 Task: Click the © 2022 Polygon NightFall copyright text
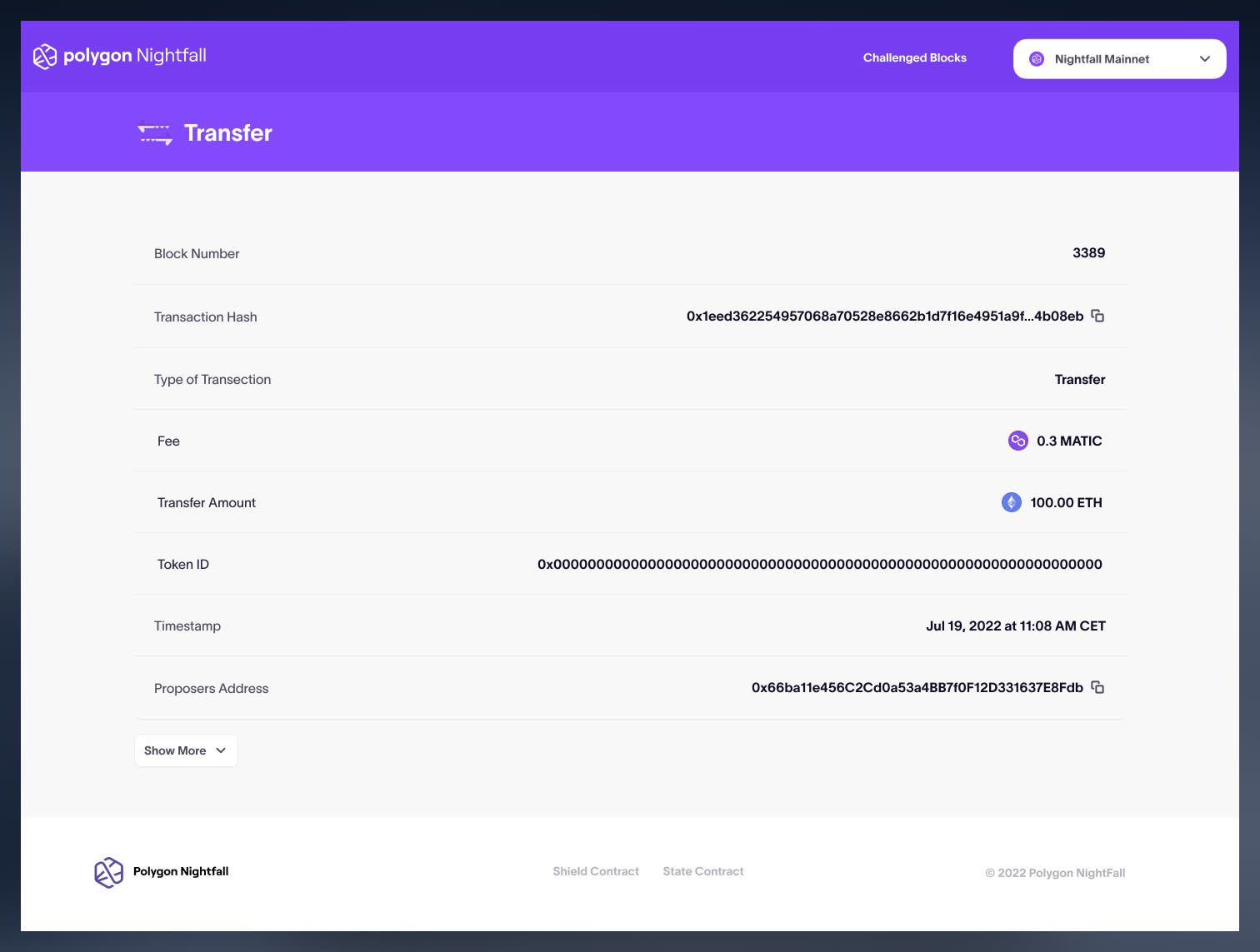[x=1055, y=873]
